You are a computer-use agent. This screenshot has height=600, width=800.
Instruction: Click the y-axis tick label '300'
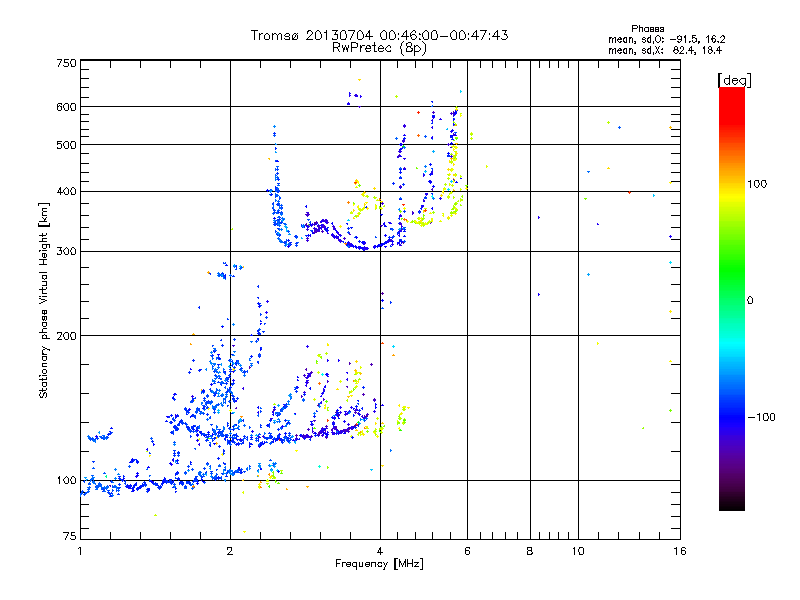click(66, 252)
